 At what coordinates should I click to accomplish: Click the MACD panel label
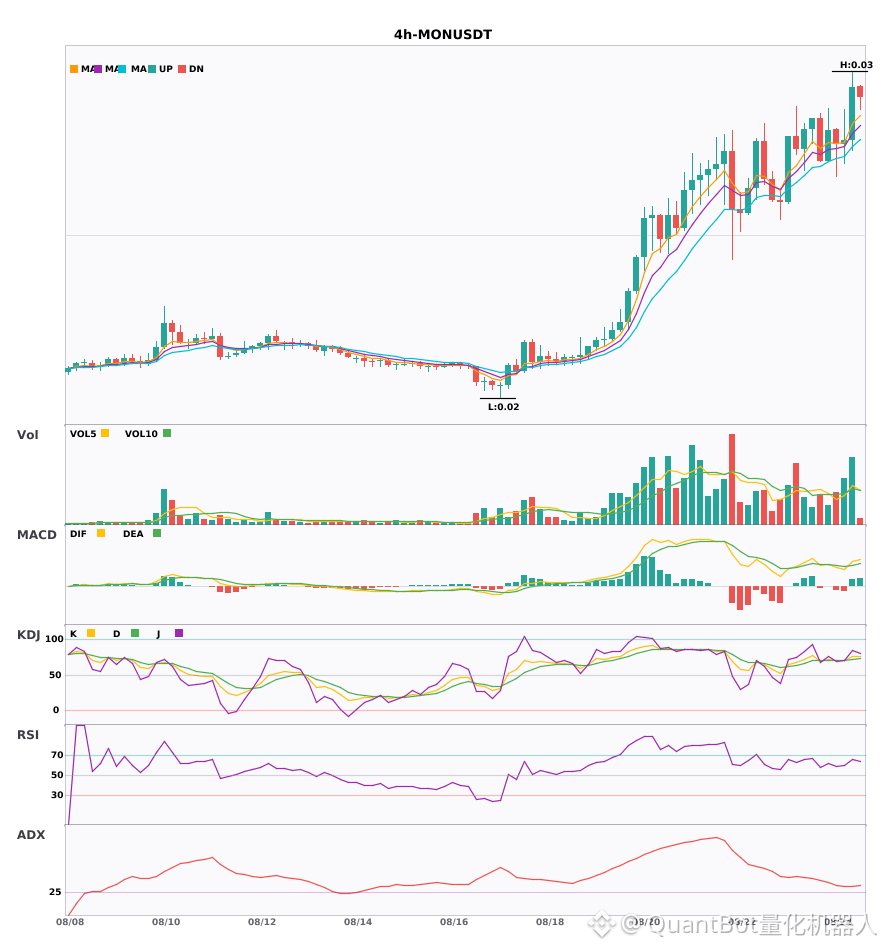tap(36, 535)
